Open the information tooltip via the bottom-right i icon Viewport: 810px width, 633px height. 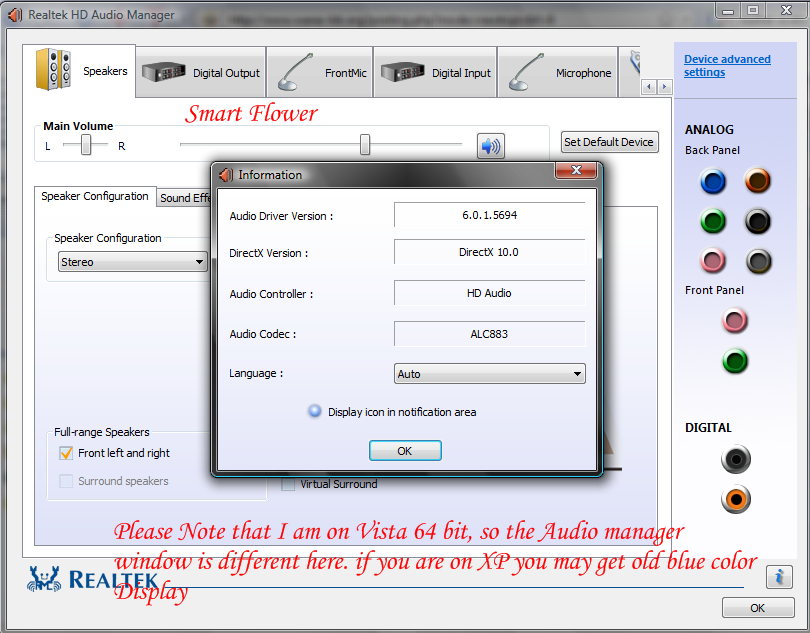[x=779, y=577]
